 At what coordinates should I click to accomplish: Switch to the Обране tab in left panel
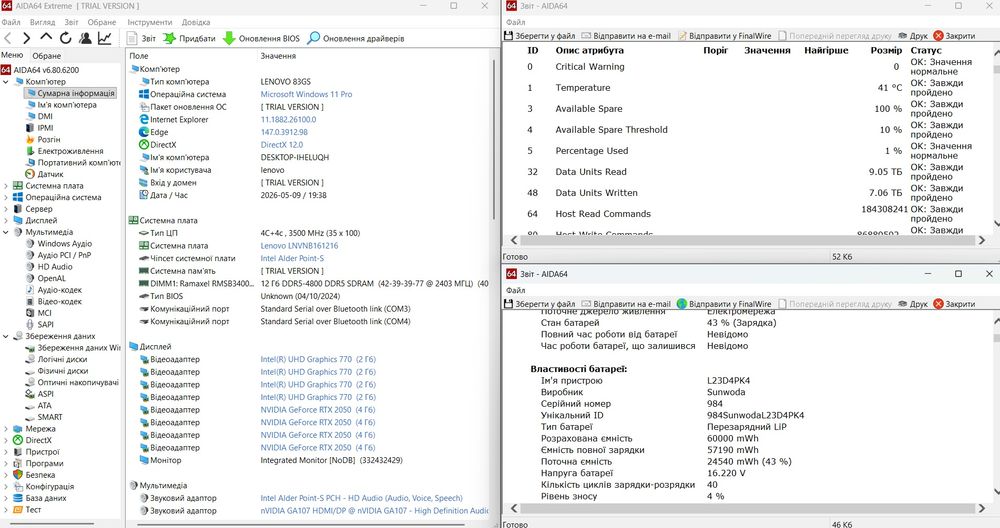(x=47, y=55)
